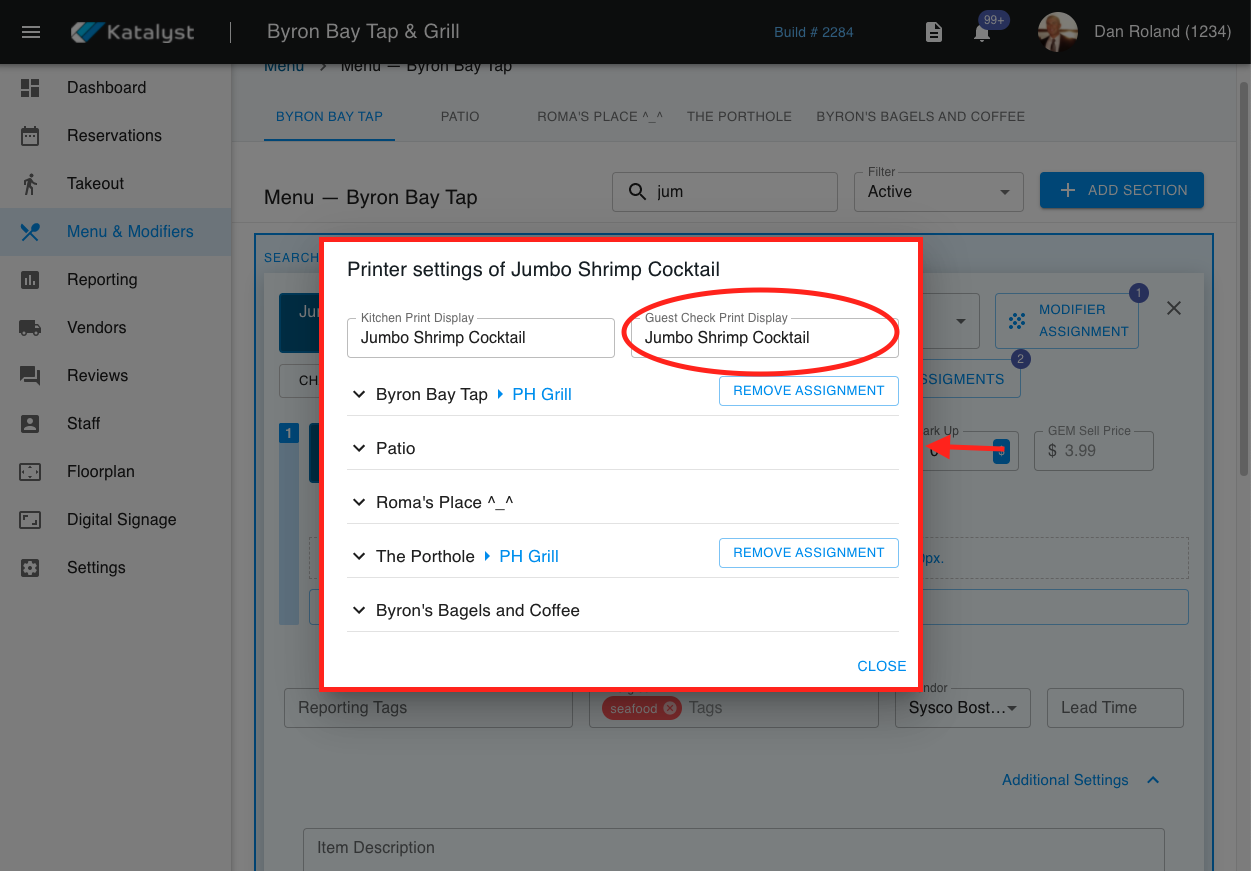
Task: Switch to The Porthole tab
Action: click(739, 117)
